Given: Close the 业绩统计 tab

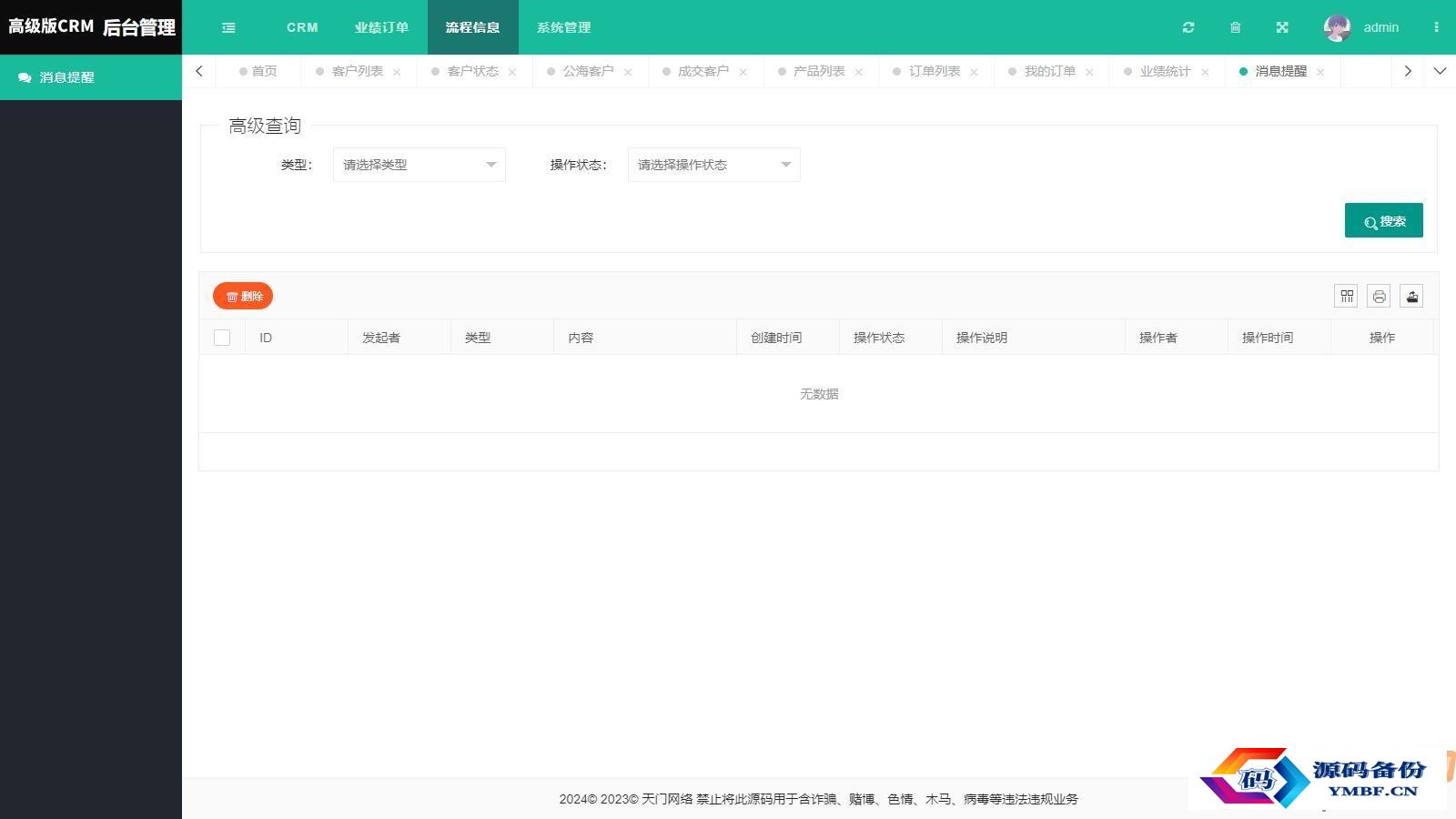Looking at the screenshot, I should coord(1205,72).
